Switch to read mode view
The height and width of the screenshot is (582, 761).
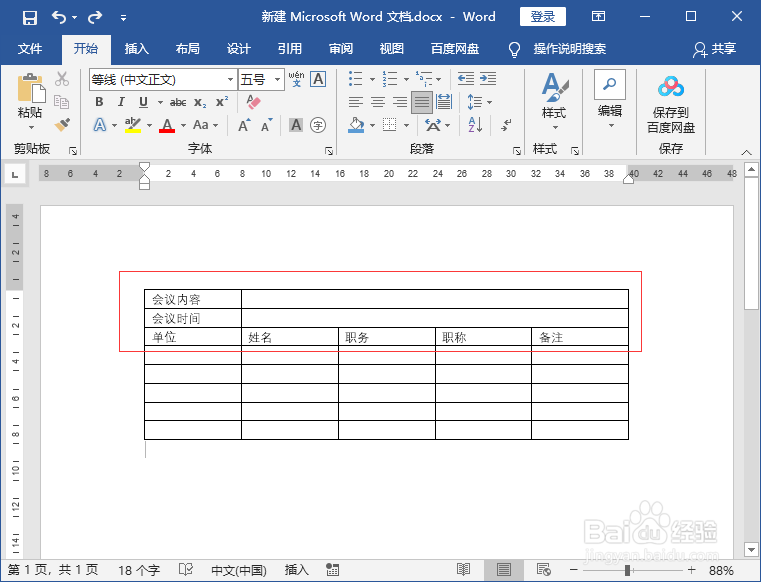463,569
